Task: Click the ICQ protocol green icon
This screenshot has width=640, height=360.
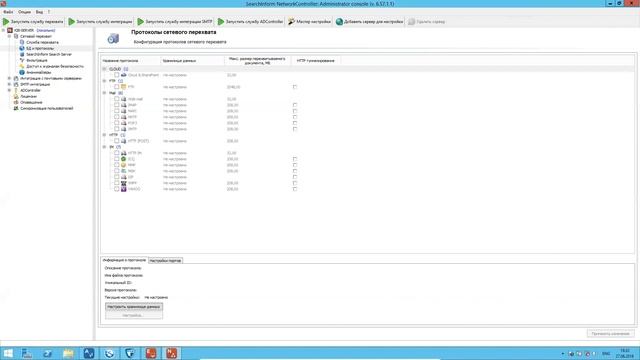Action: pyautogui.click(x=123, y=159)
